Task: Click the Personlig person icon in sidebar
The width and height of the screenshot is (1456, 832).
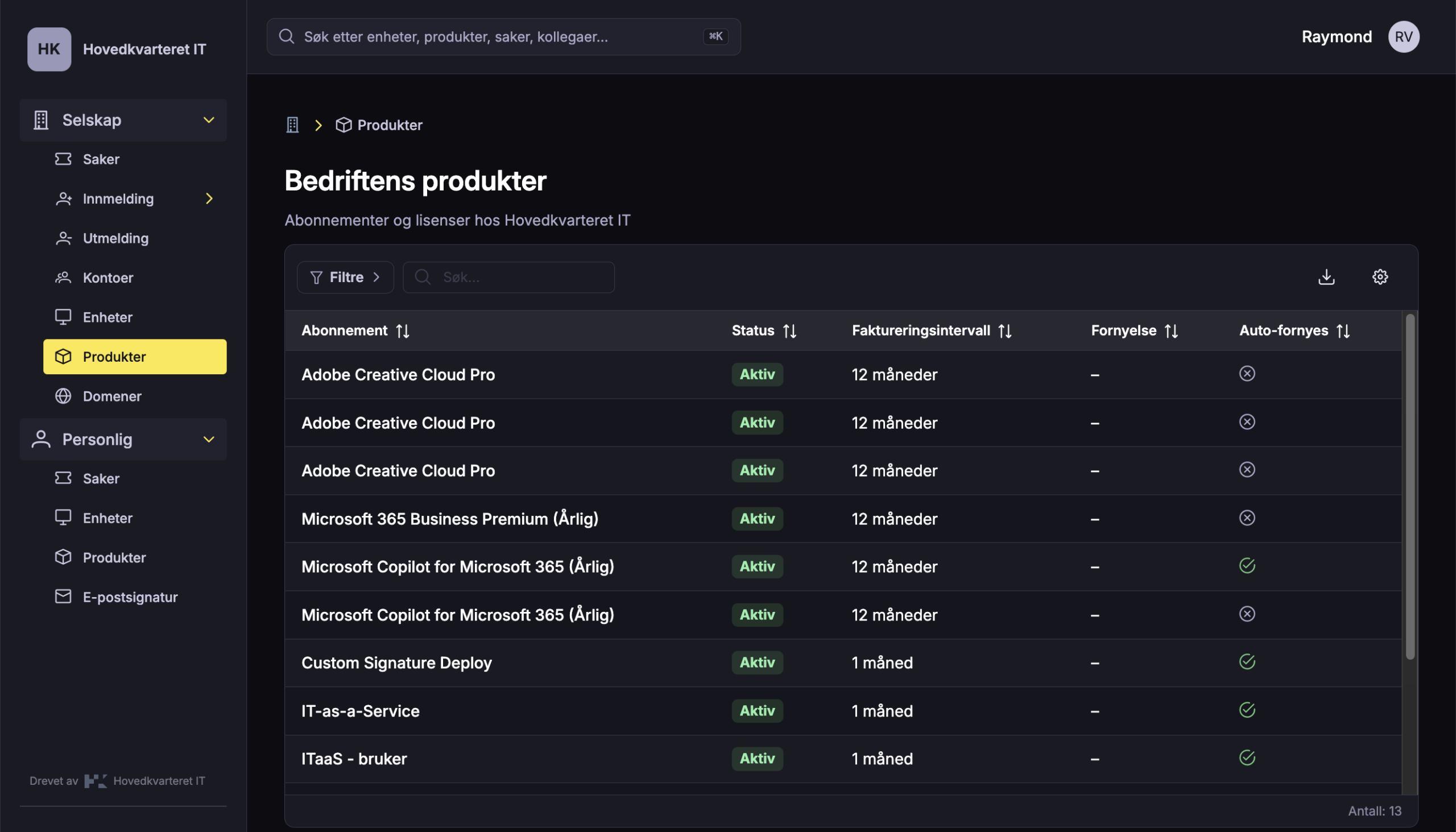Action: click(x=40, y=440)
